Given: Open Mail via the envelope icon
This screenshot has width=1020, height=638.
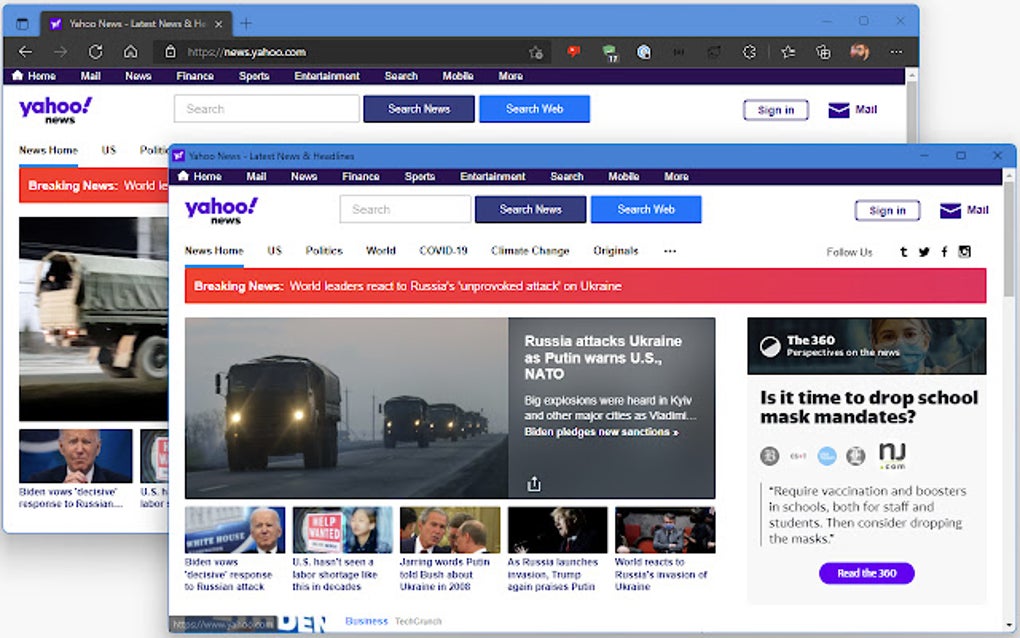Looking at the screenshot, I should (x=948, y=210).
